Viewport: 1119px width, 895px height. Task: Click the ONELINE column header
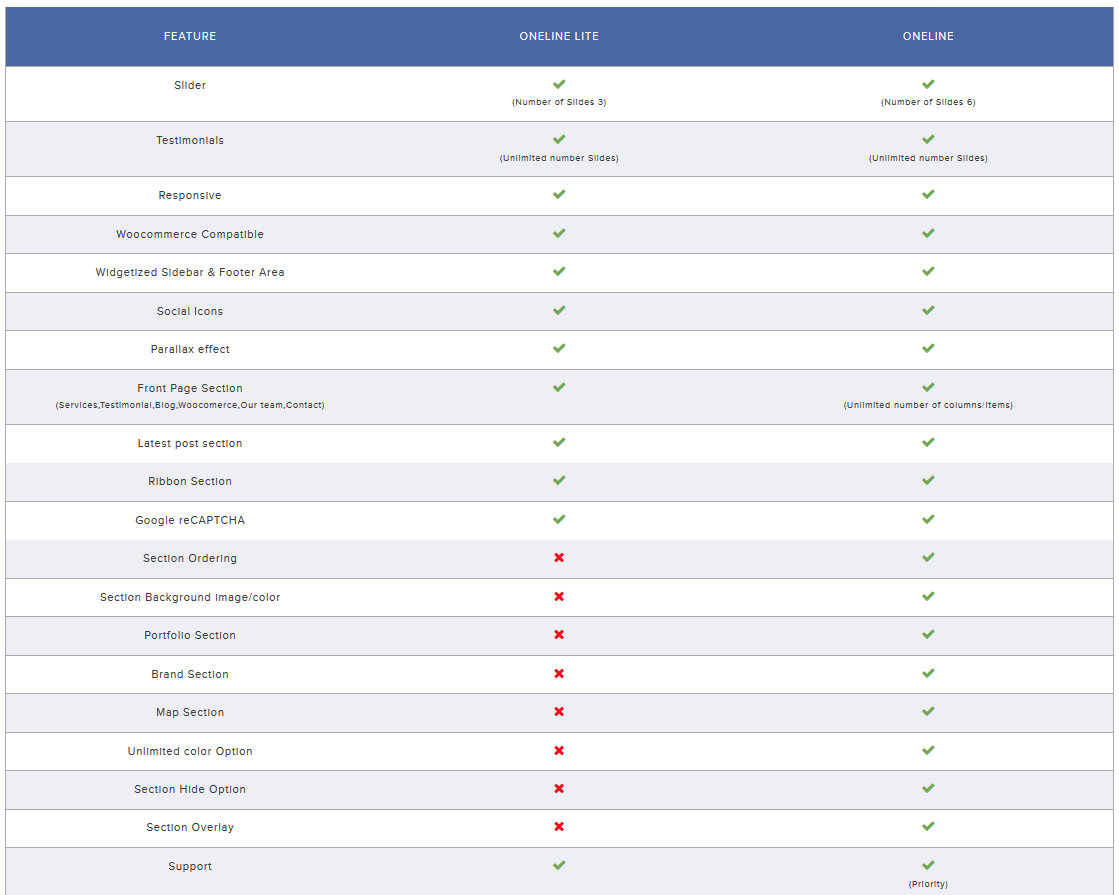click(928, 36)
